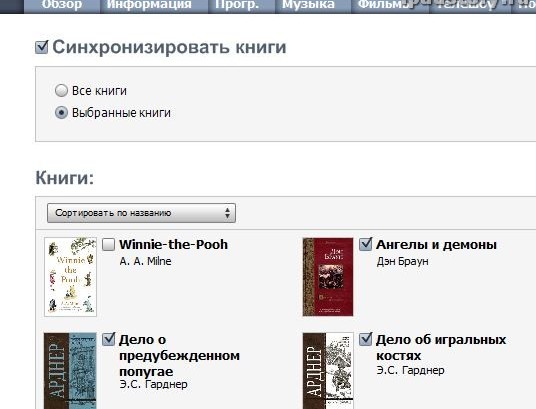This screenshot has height=409, width=536.
Task: Click the Книги: section heading
Action: point(65,178)
